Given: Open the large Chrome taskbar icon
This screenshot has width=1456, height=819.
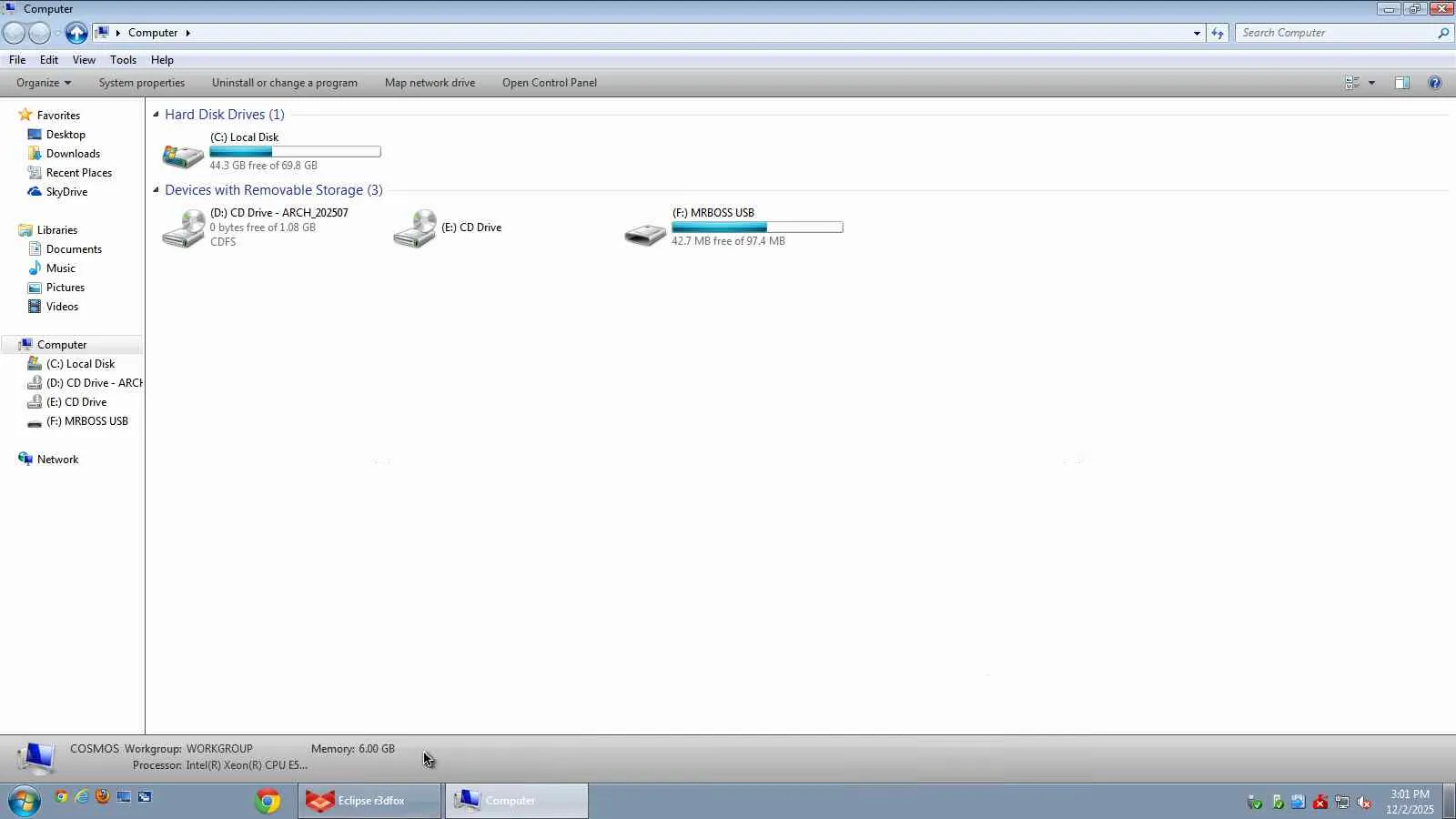Looking at the screenshot, I should click(x=268, y=801).
